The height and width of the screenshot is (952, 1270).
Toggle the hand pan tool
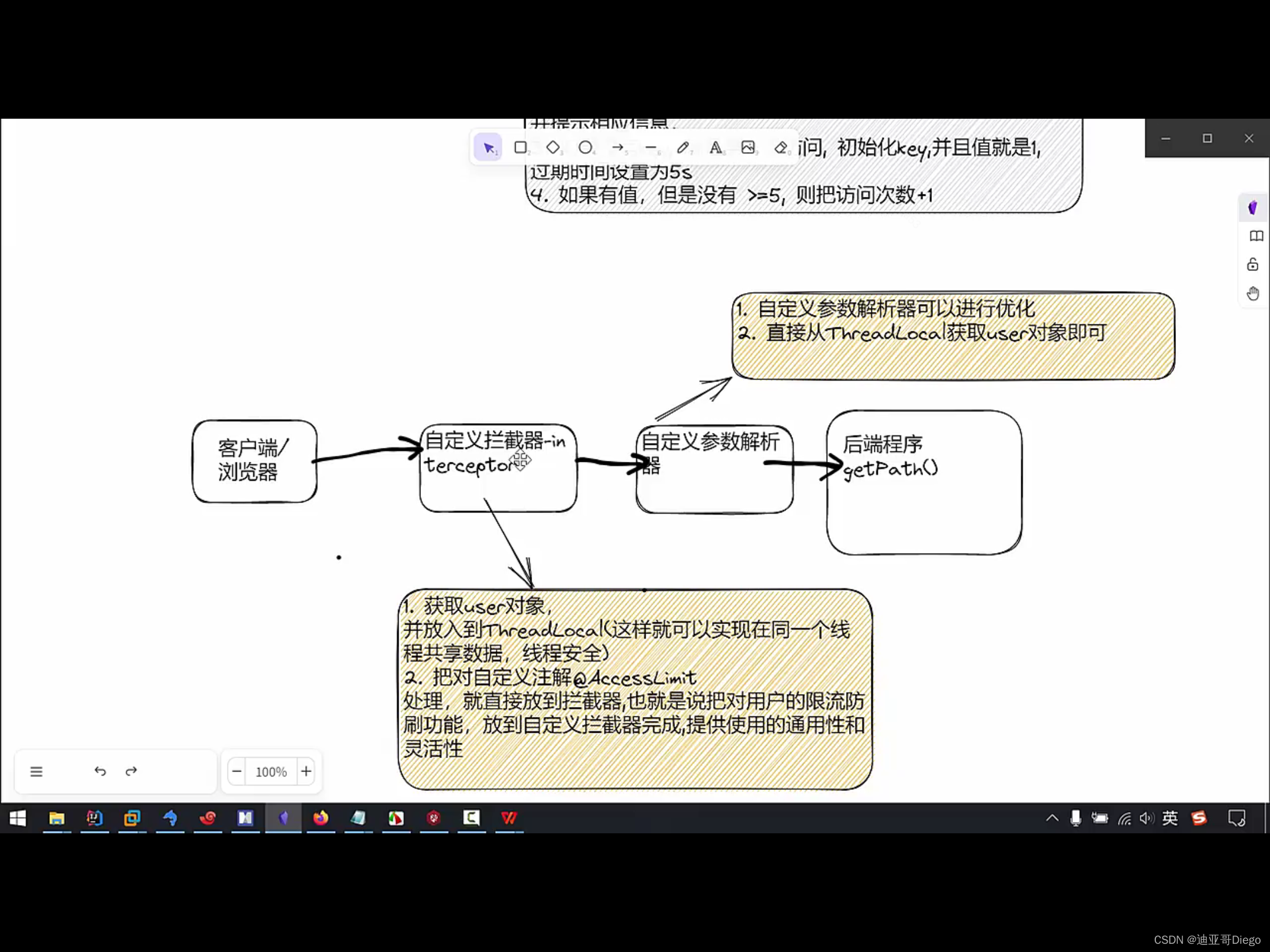1253,293
